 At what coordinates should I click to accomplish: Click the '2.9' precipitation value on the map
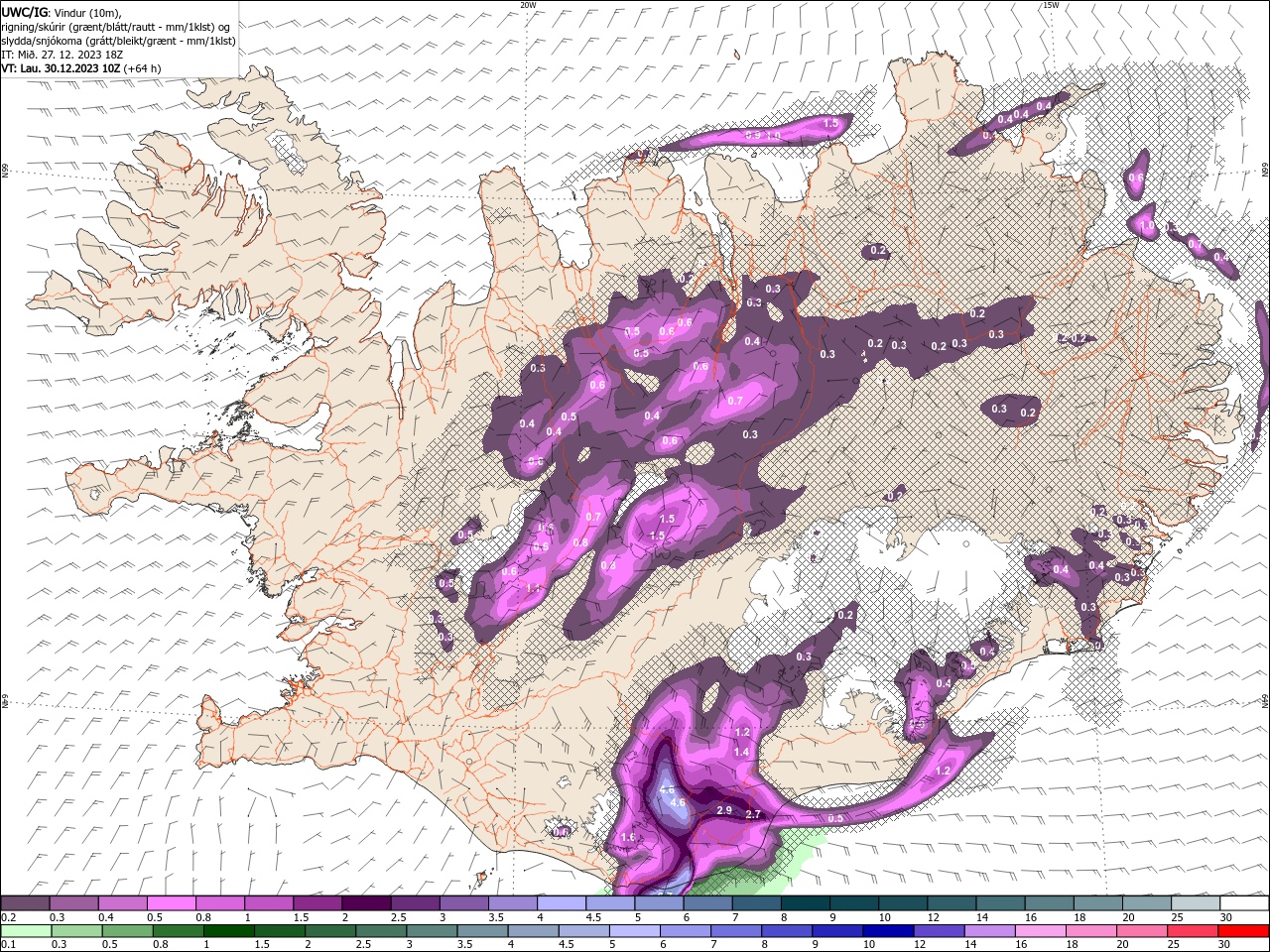tap(724, 810)
